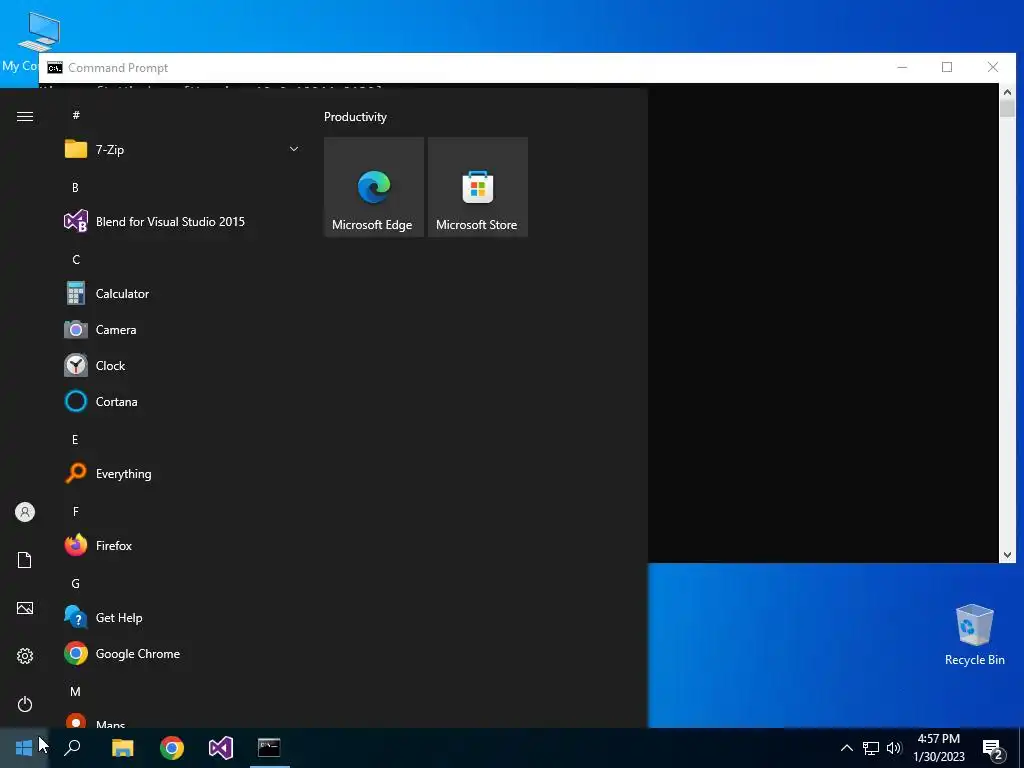Open the network status tray icon
The image size is (1024, 768).
pos(871,748)
